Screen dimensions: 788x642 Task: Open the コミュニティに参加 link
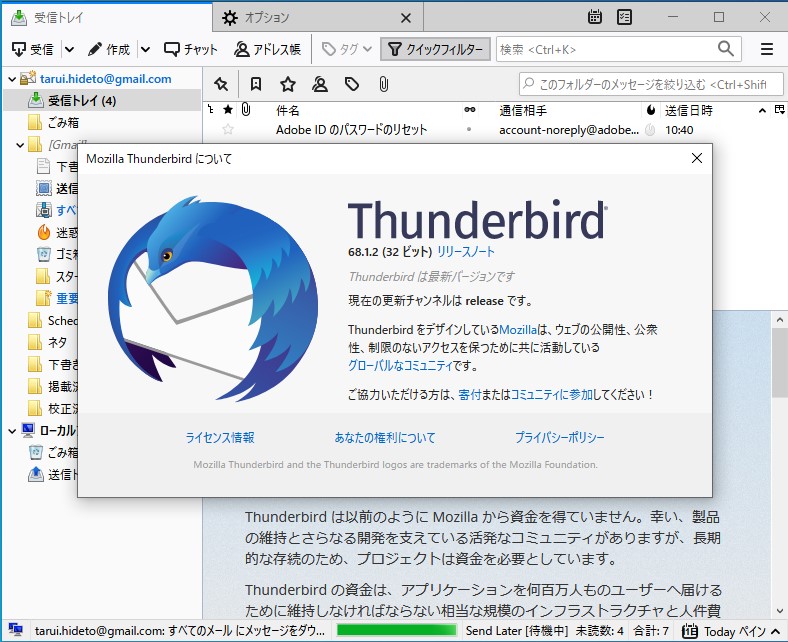[552, 395]
